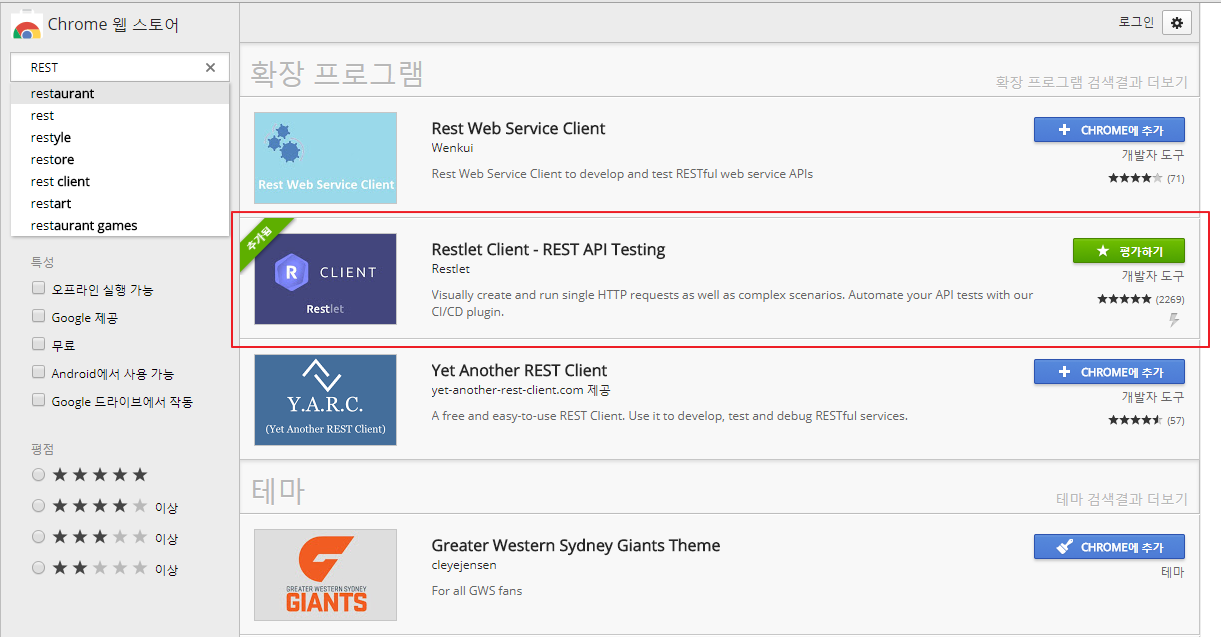The height and width of the screenshot is (637, 1221).
Task: Choose the 'rest' search suggestion
Action: [120, 115]
